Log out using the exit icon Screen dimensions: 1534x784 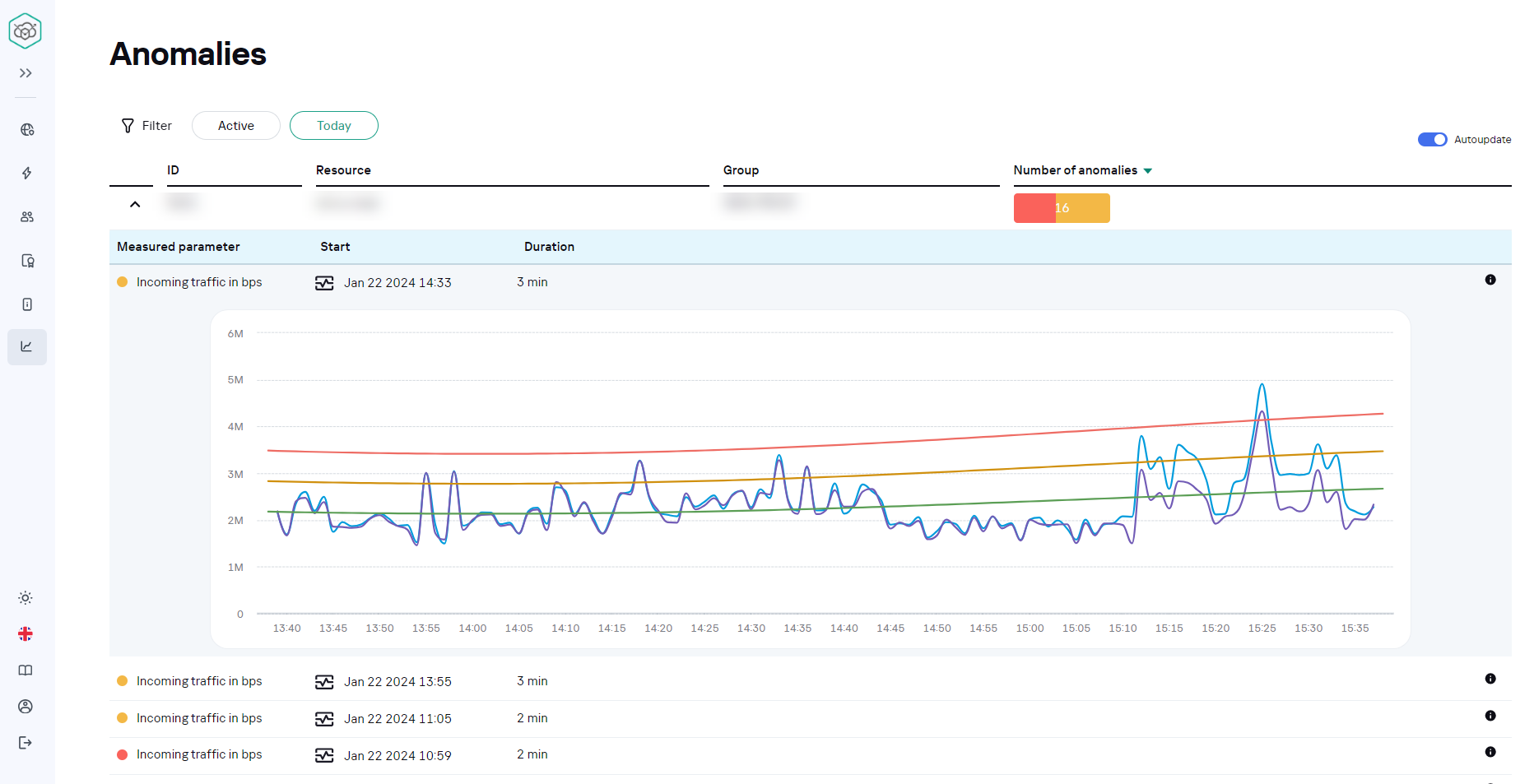[26, 743]
